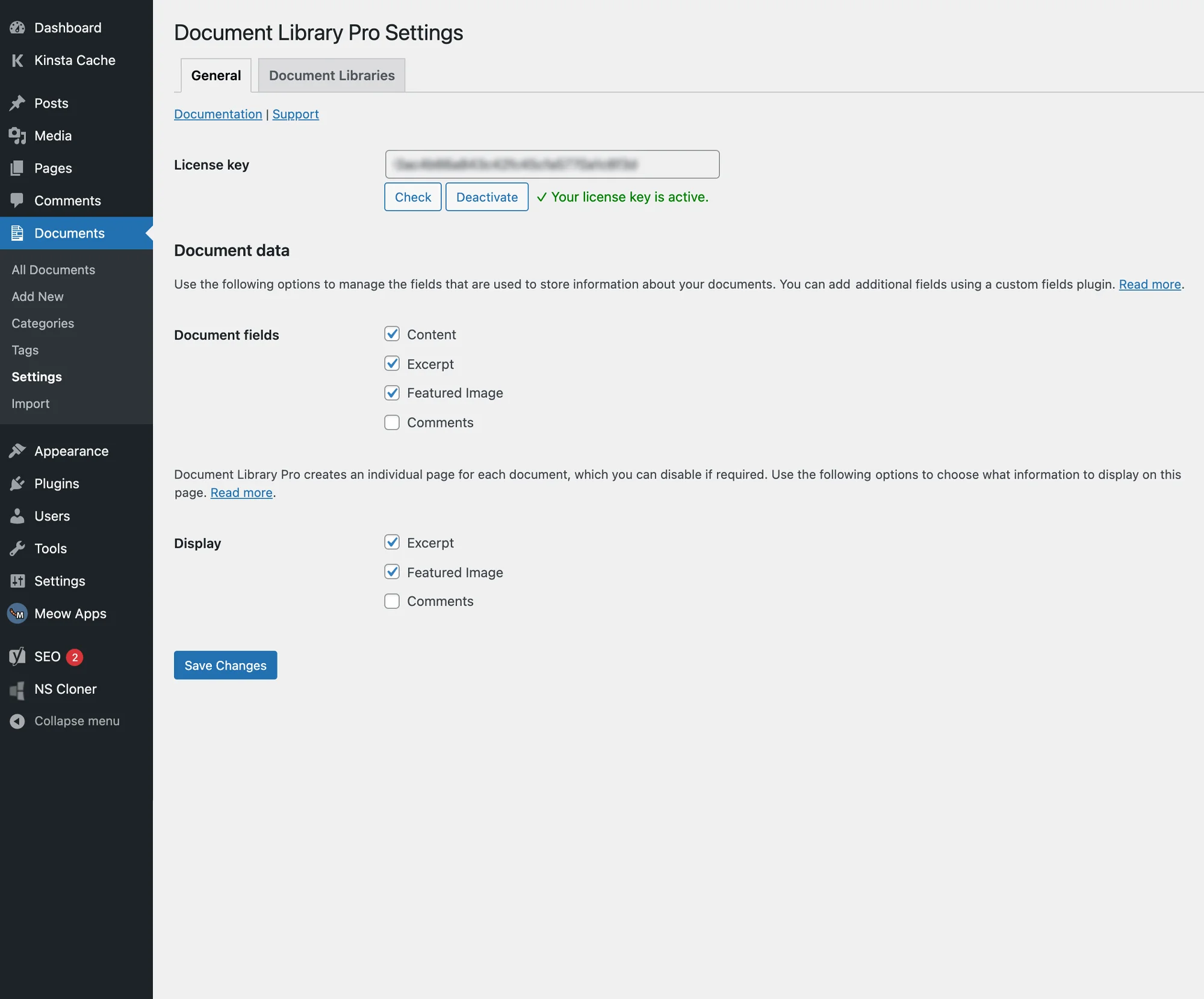Expand the Posts sidebar menu
1204x999 pixels.
pos(51,103)
